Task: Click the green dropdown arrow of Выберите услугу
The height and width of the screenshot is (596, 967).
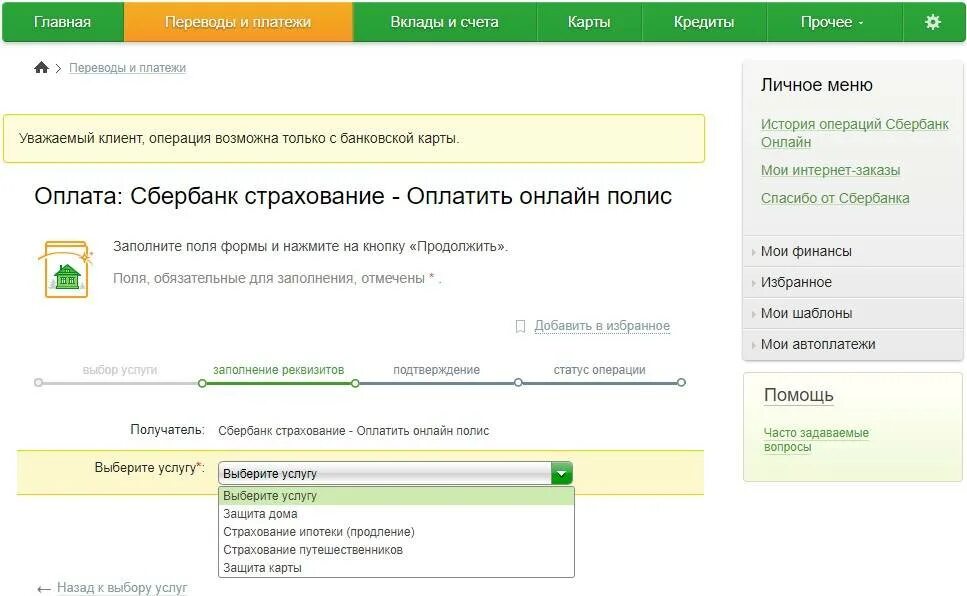Action: 561,474
